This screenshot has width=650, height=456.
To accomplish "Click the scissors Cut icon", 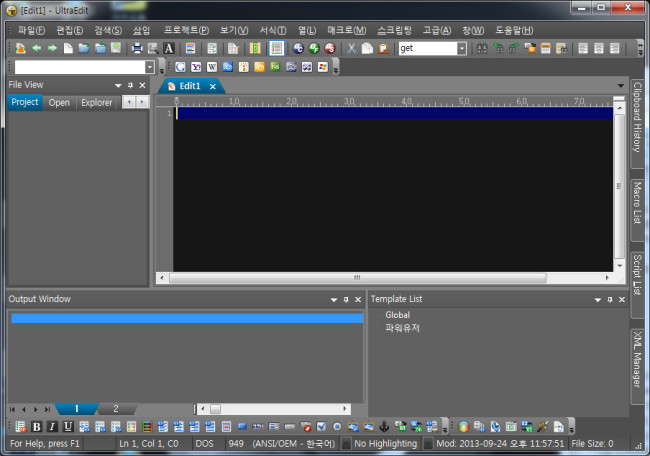I will [x=351, y=48].
